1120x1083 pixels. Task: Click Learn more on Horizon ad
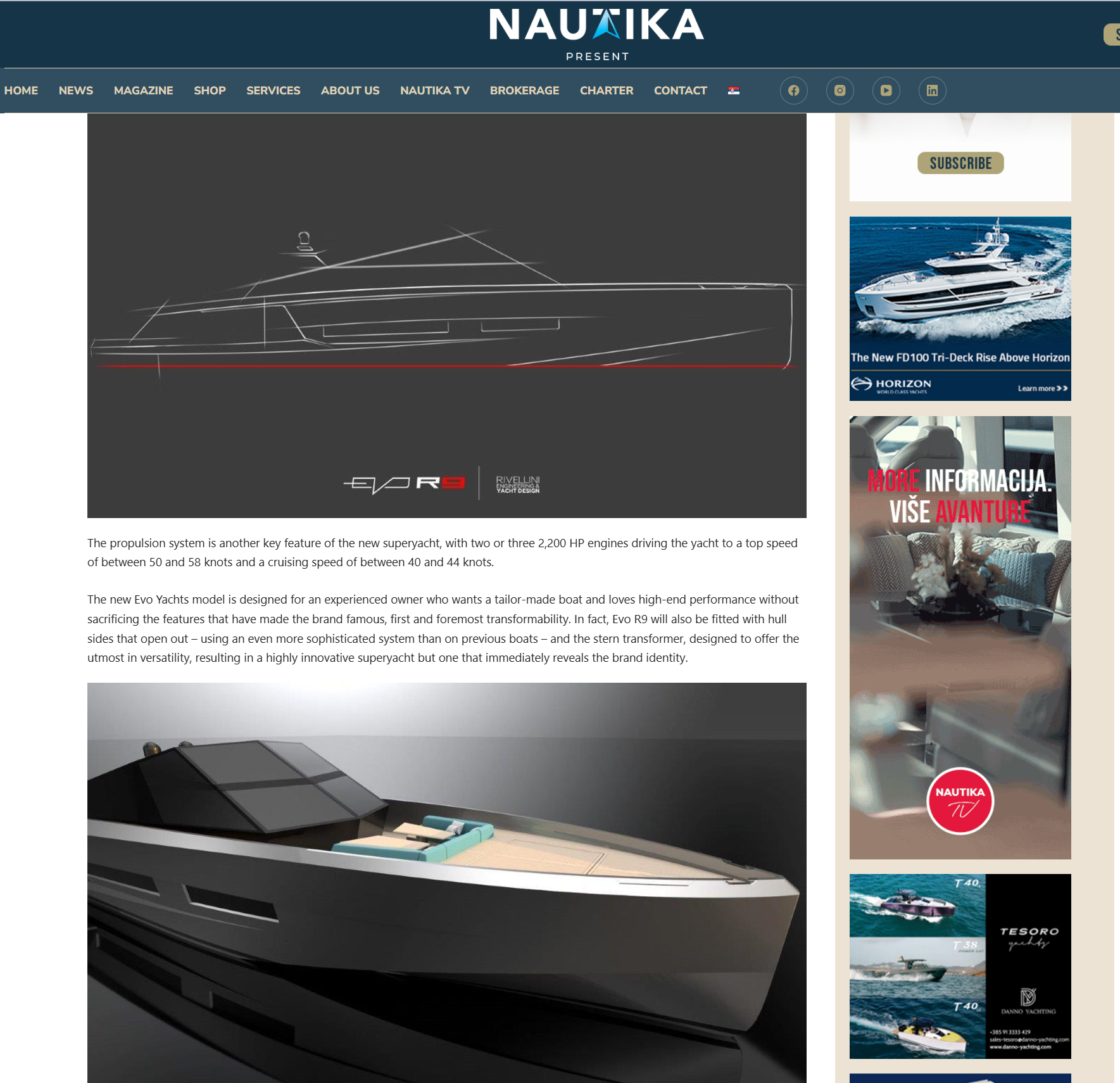(x=1042, y=388)
